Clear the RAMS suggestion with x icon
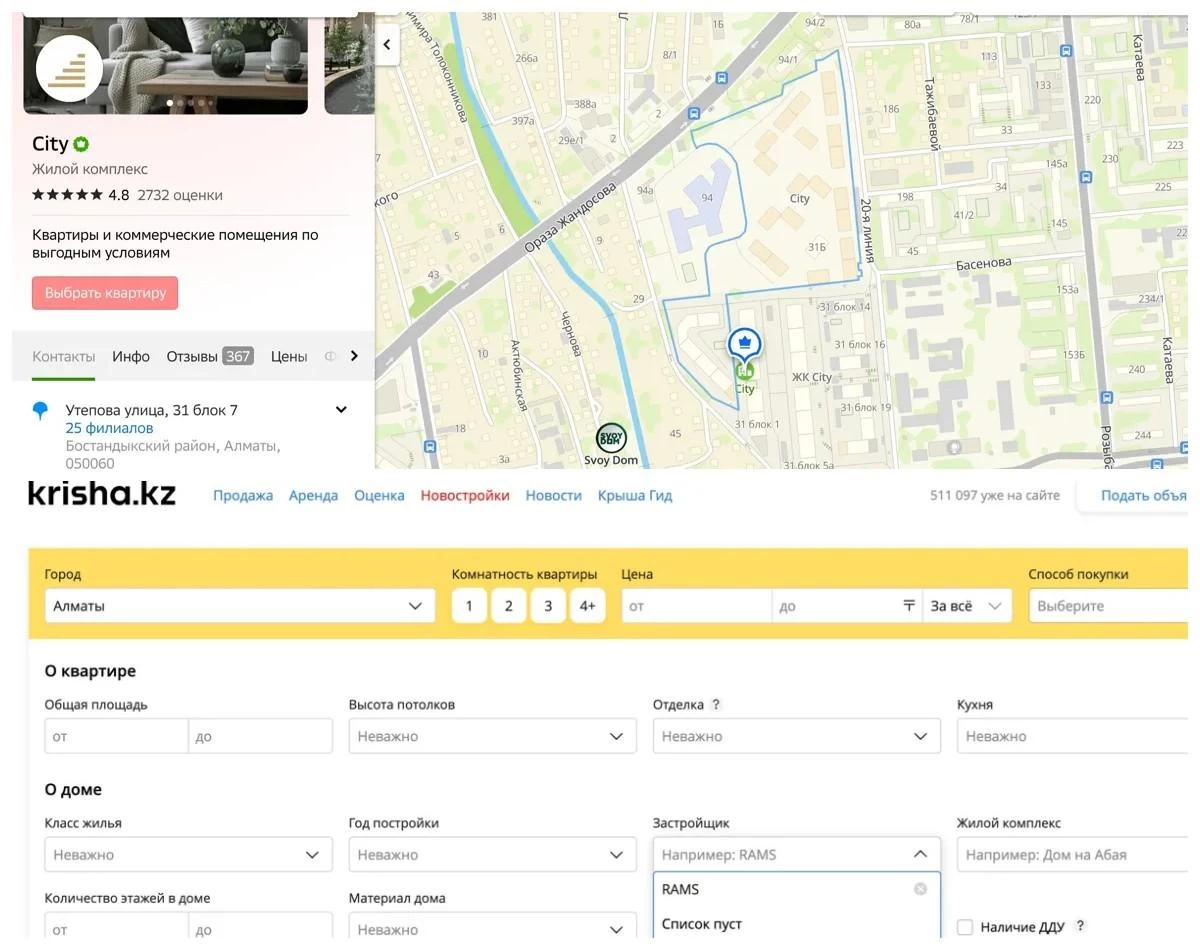This screenshot has width=1200, height=950. (x=920, y=889)
